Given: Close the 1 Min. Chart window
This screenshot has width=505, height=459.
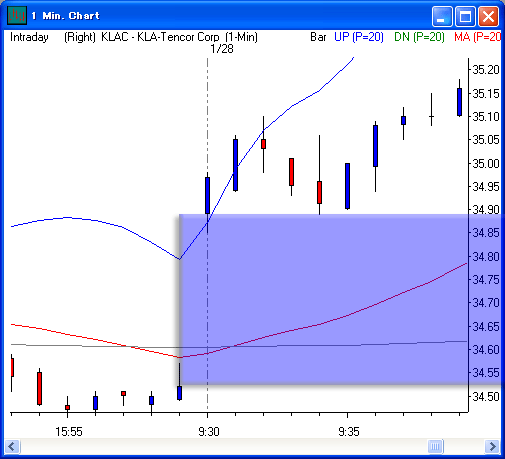Looking at the screenshot, I should pyautogui.click(x=488, y=16).
